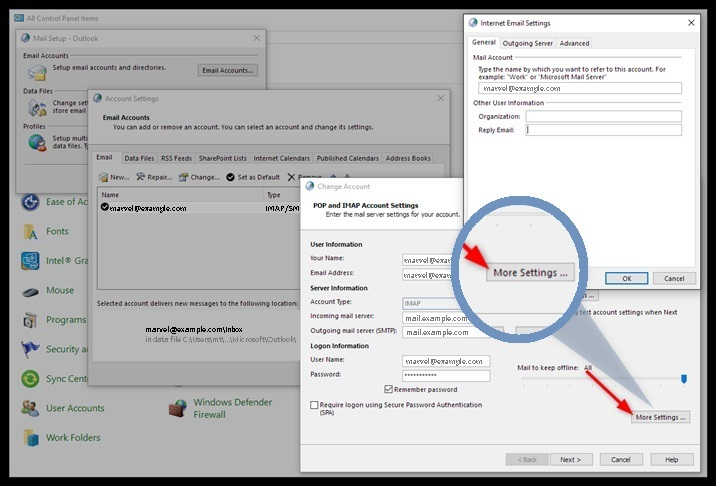
Task: Open Fonts icon in Control Panel
Action: click(30, 232)
